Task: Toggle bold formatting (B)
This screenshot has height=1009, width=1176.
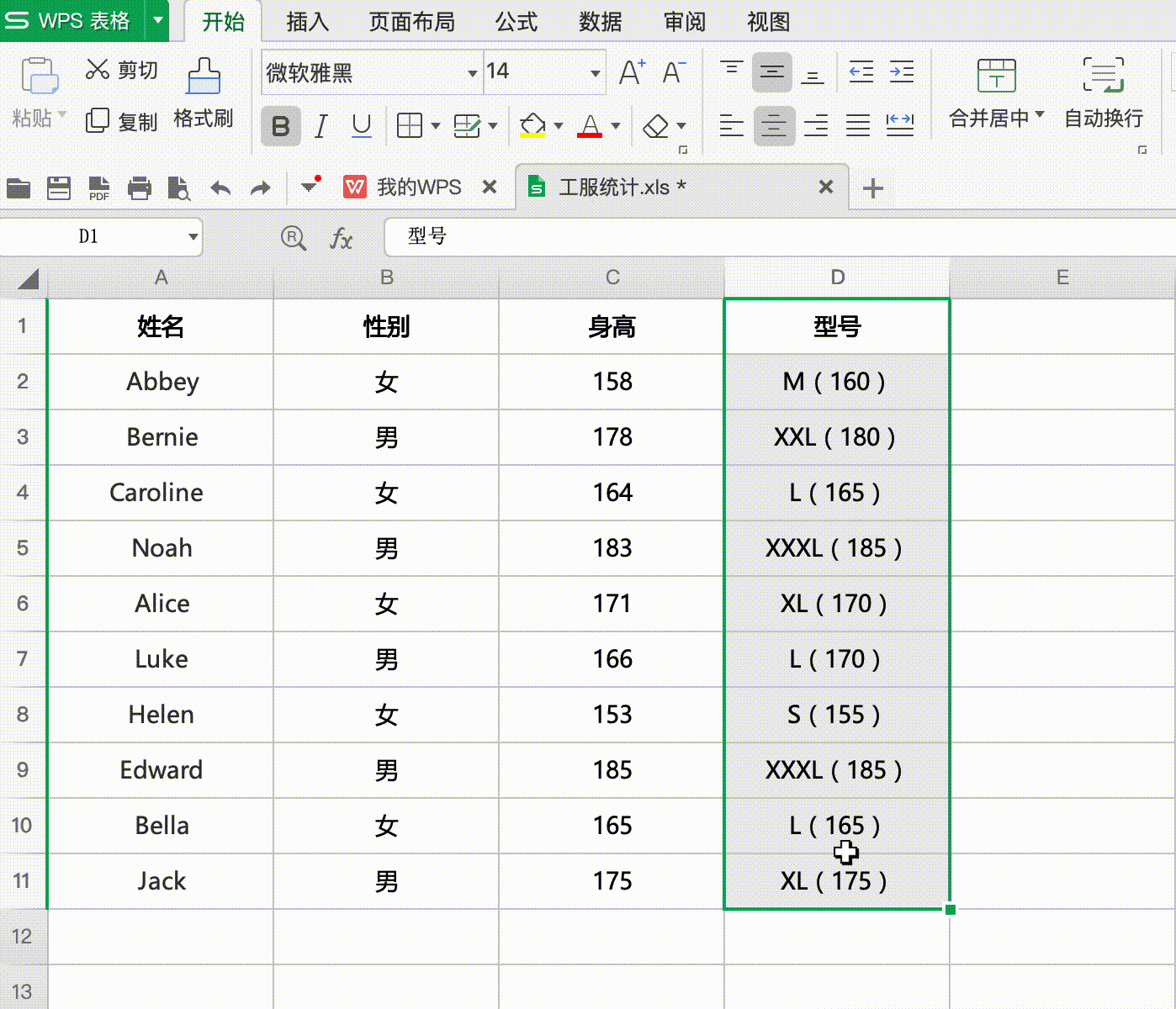Action: tap(281, 127)
